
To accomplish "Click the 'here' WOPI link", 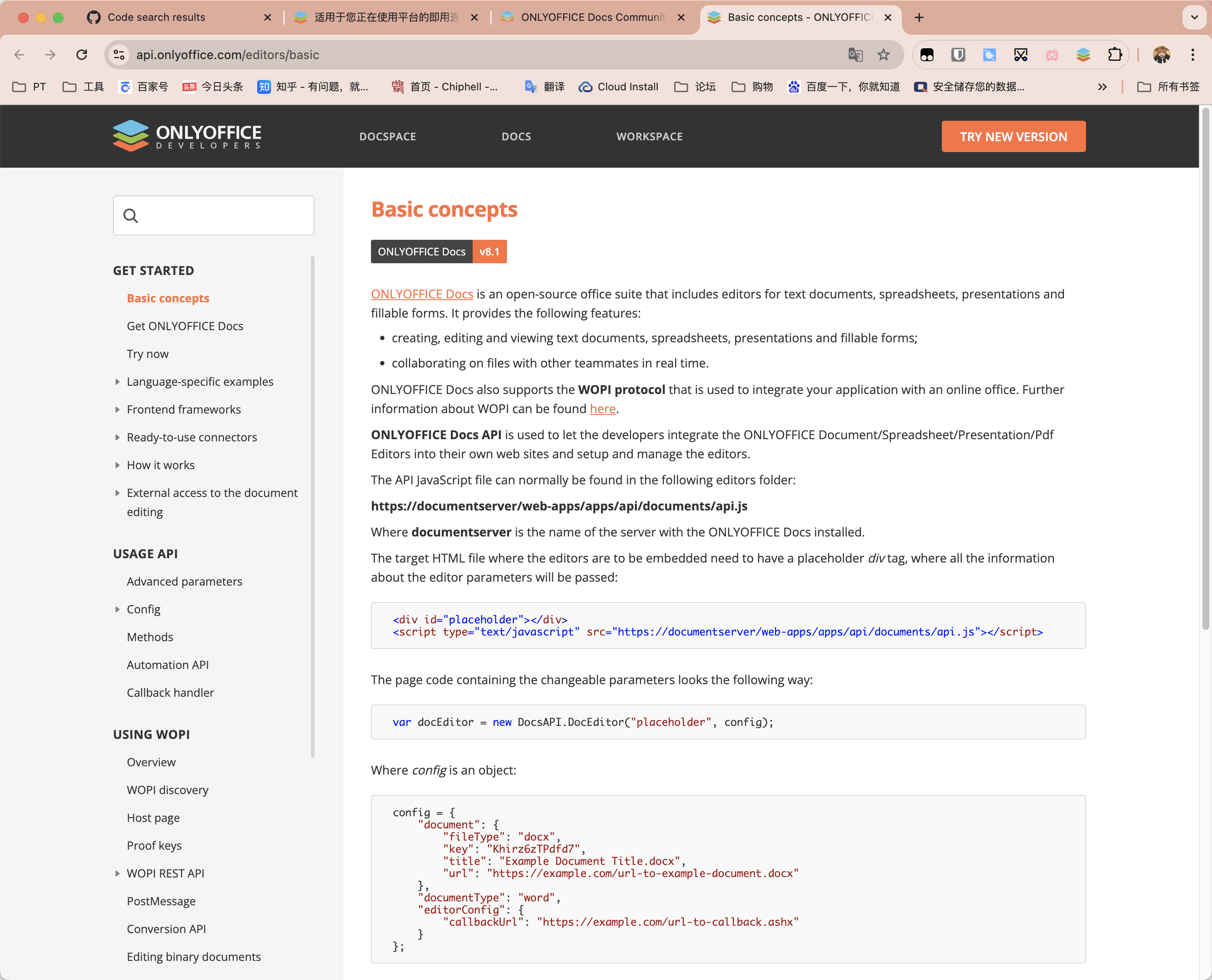I will coord(603,409).
